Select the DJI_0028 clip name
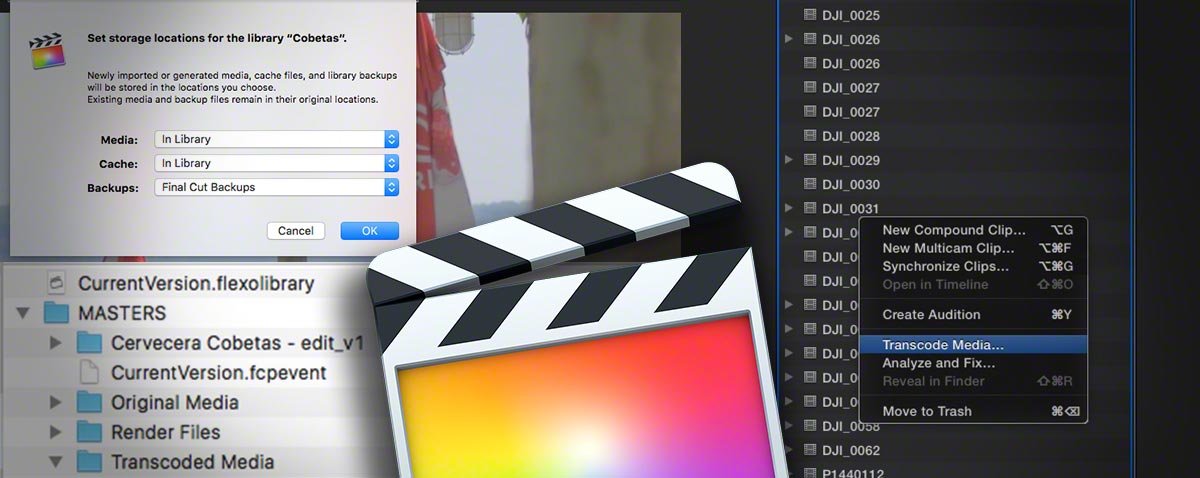The height and width of the screenshot is (478, 1200). [x=851, y=136]
